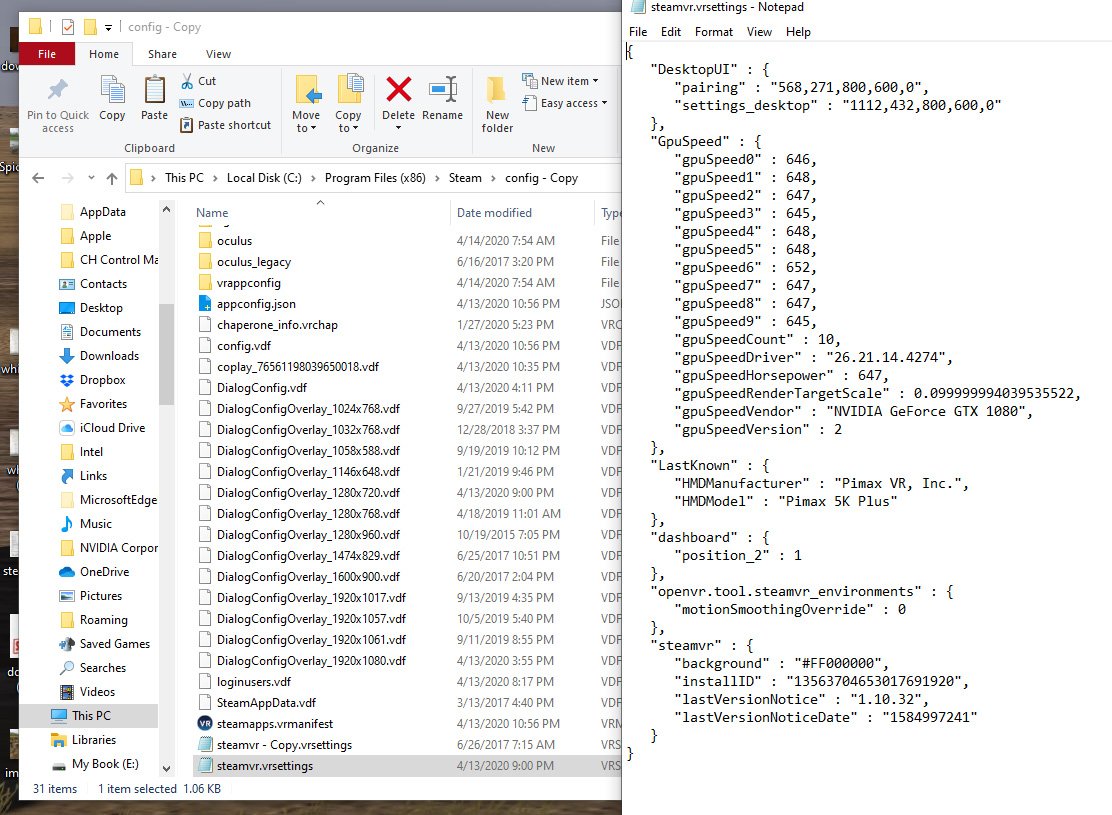Open Desktop in navigation pane

tap(101, 308)
